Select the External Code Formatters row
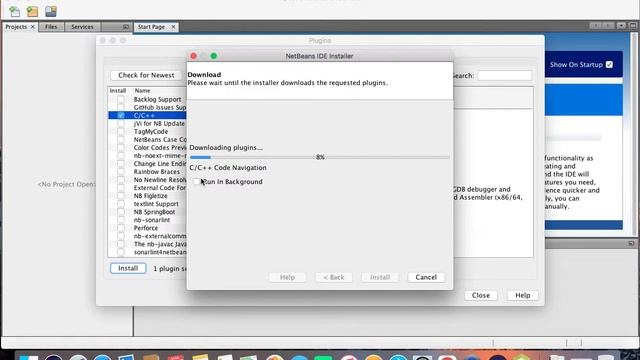 [x=147, y=188]
